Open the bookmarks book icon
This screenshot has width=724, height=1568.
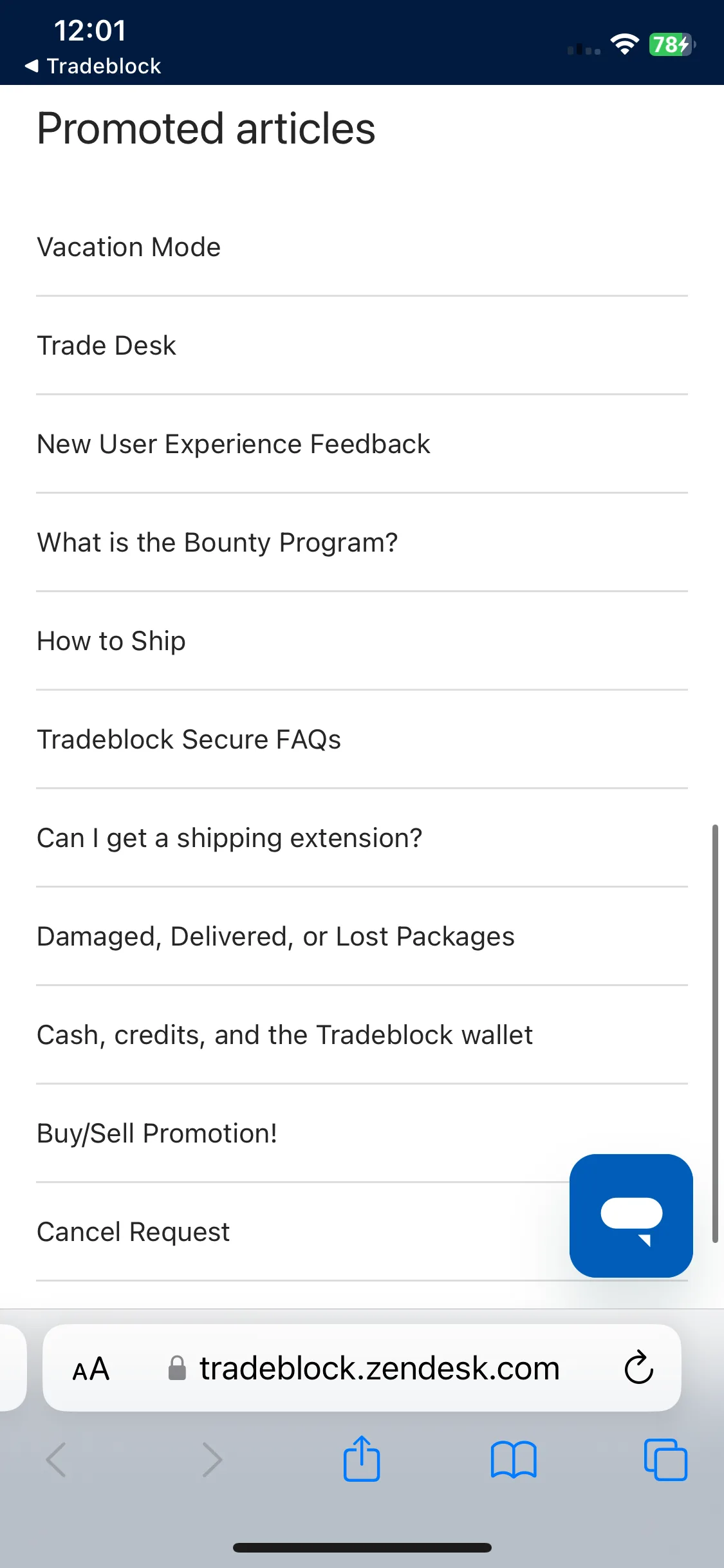coord(514,1459)
